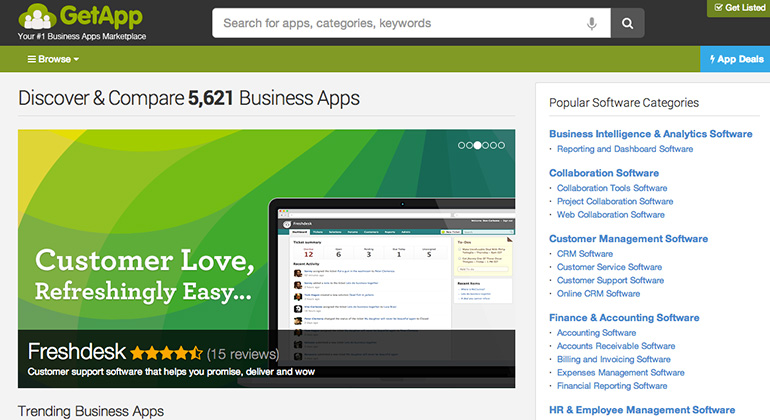
Task: Open the App Deals tab
Action: (735, 59)
